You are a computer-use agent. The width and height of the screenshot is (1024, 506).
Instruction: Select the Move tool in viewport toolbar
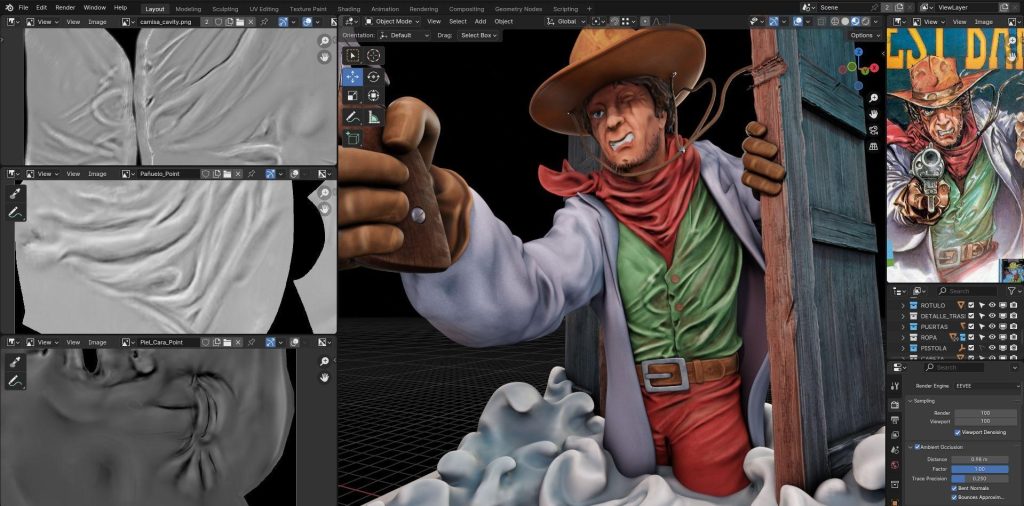353,76
